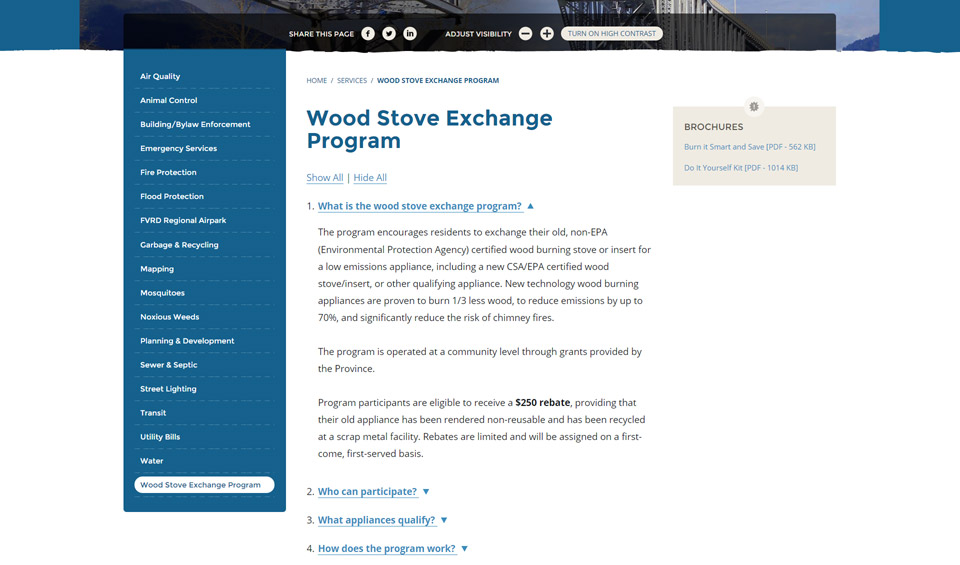Go to Home via breadcrumb
Screen dimensions: 960x565
pos(316,81)
